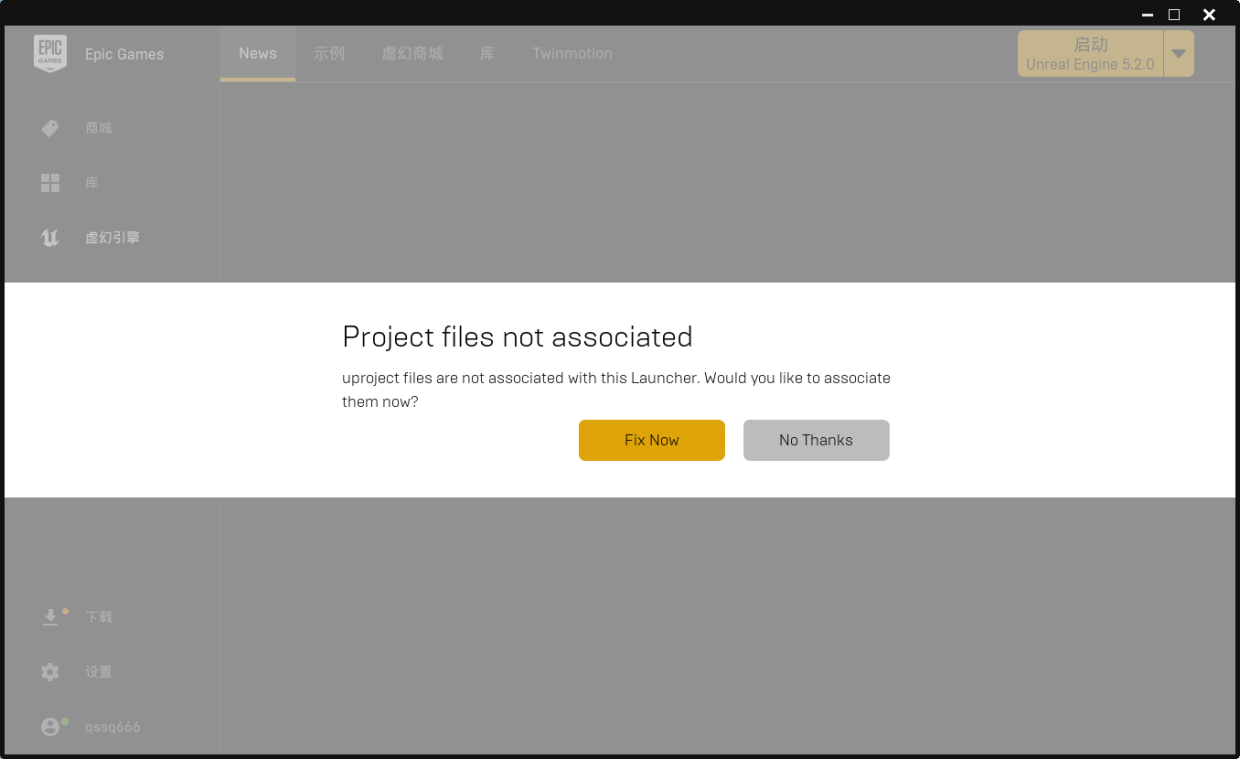Open the 虚幻商城 tab
1240x759 pixels.
pos(412,54)
